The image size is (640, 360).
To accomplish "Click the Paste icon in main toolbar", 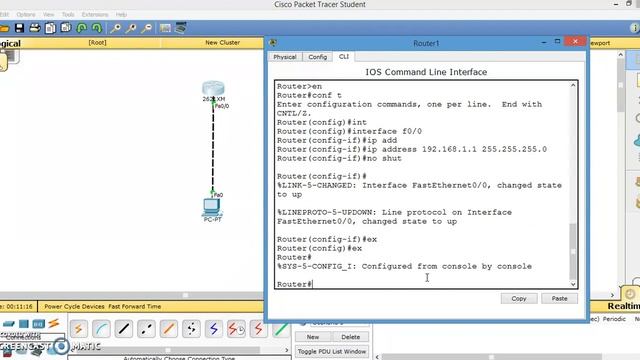I will point(66,28).
